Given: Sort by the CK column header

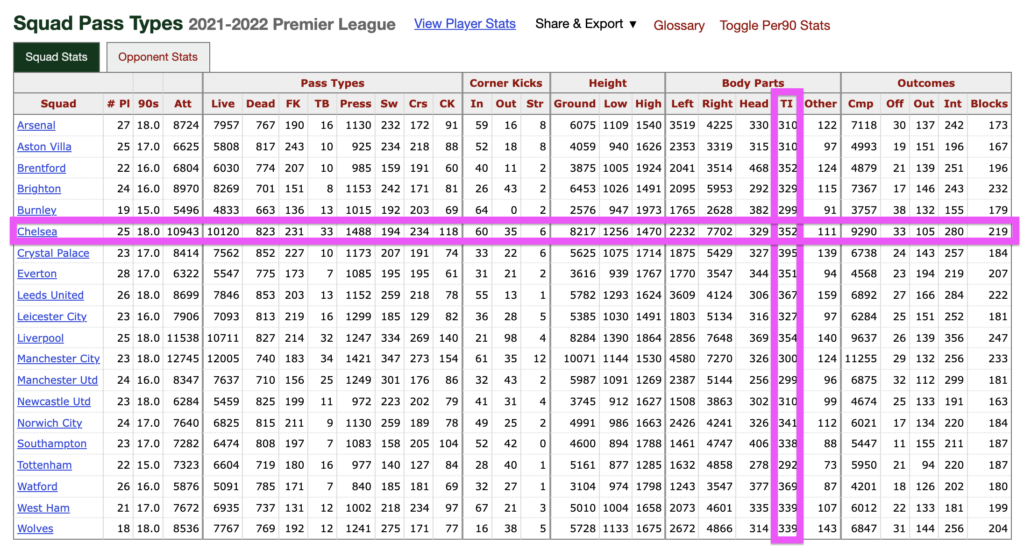Looking at the screenshot, I should tap(447, 104).
